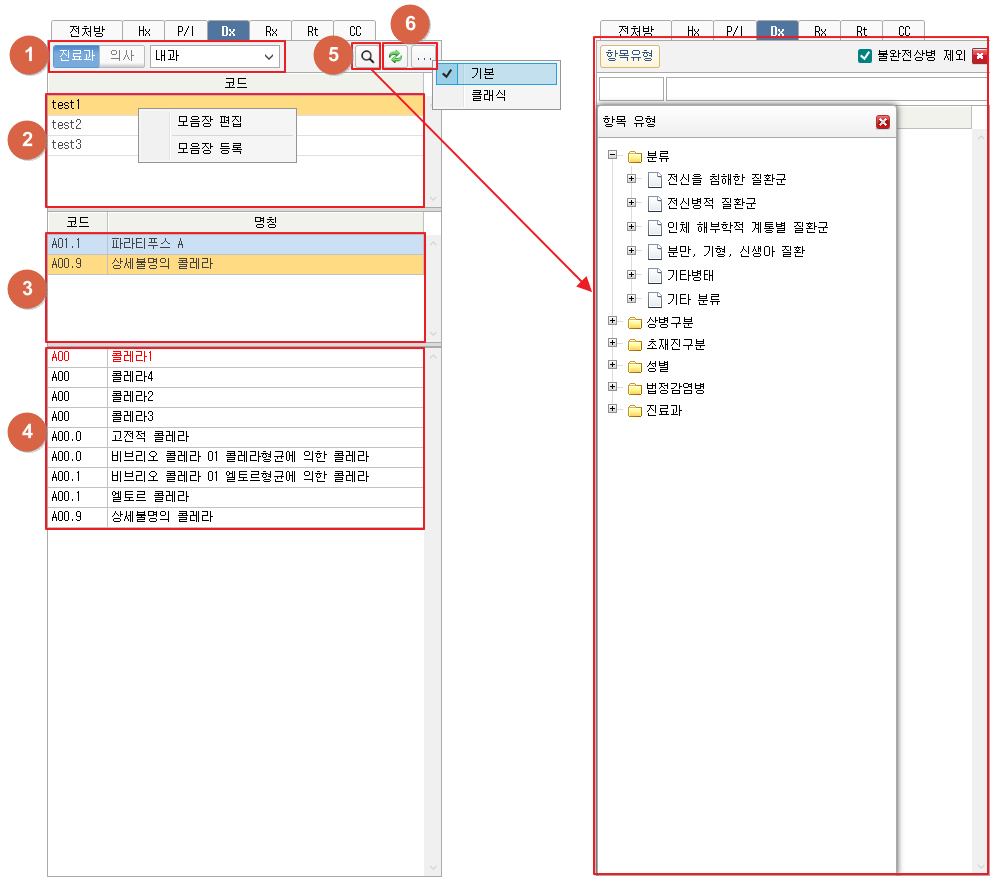This screenshot has width=993, height=880.
Task: Open the 내과 department dropdown
Action: click(x=215, y=57)
